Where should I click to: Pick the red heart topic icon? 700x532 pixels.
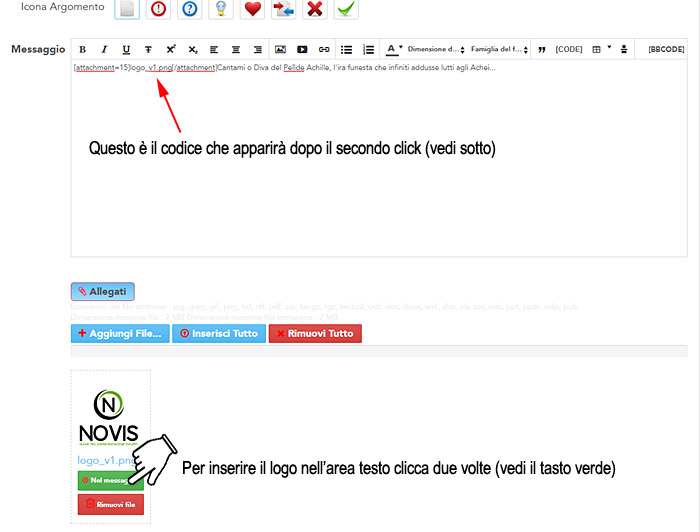(253, 9)
